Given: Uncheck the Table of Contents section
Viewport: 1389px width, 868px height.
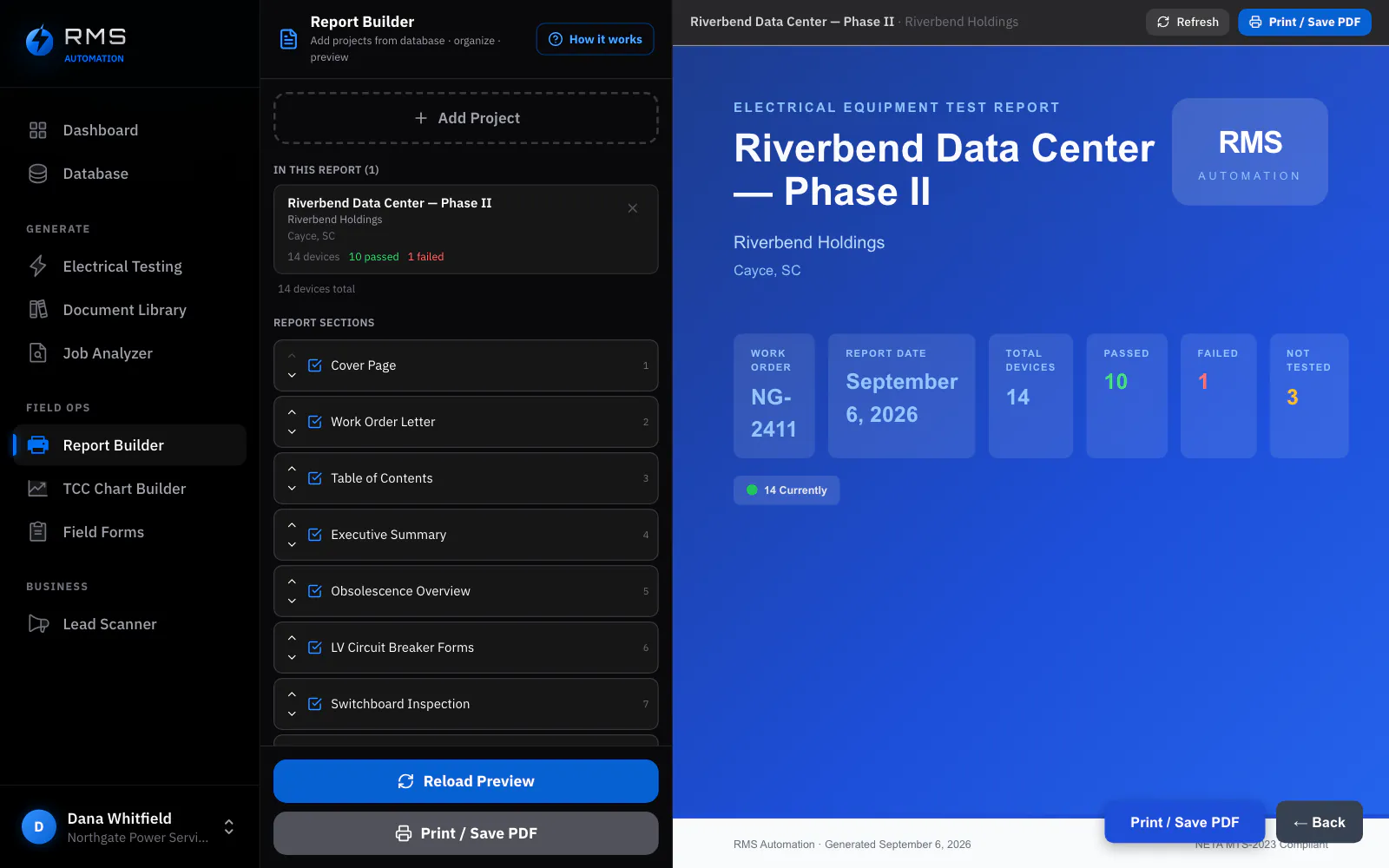Looking at the screenshot, I should coord(315,478).
